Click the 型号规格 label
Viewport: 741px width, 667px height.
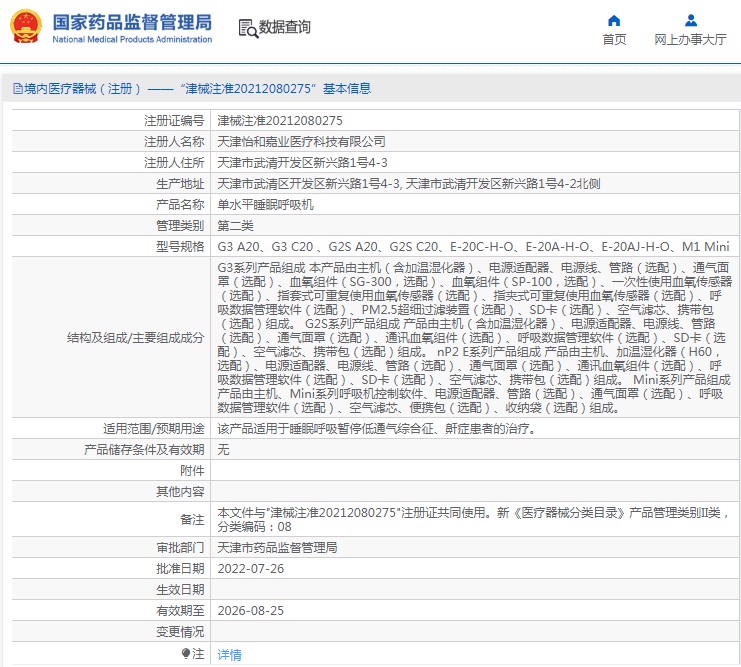point(180,246)
